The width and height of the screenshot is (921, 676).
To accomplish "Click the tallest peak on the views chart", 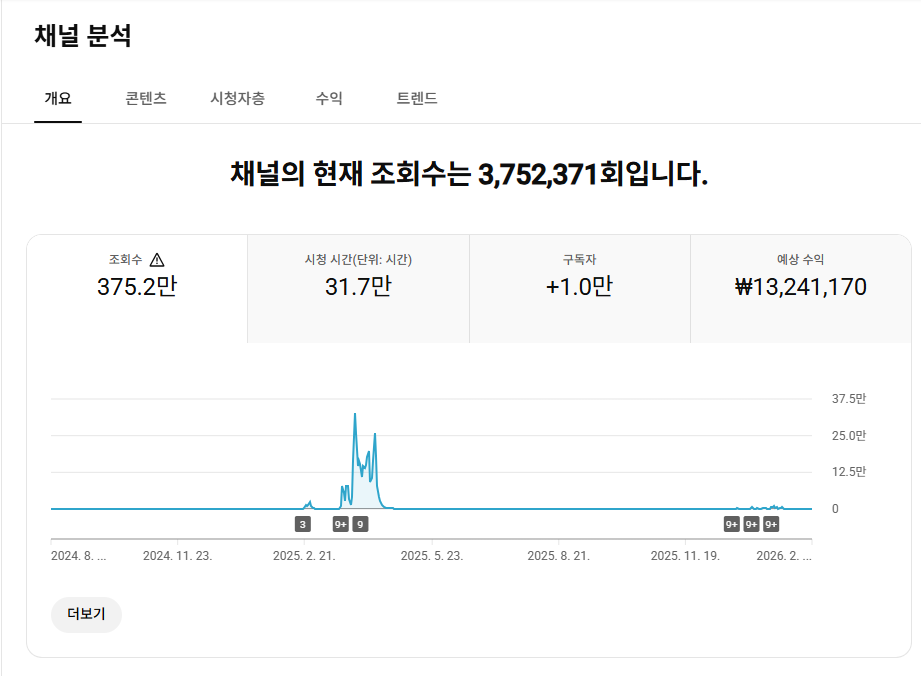I will click(x=355, y=415).
